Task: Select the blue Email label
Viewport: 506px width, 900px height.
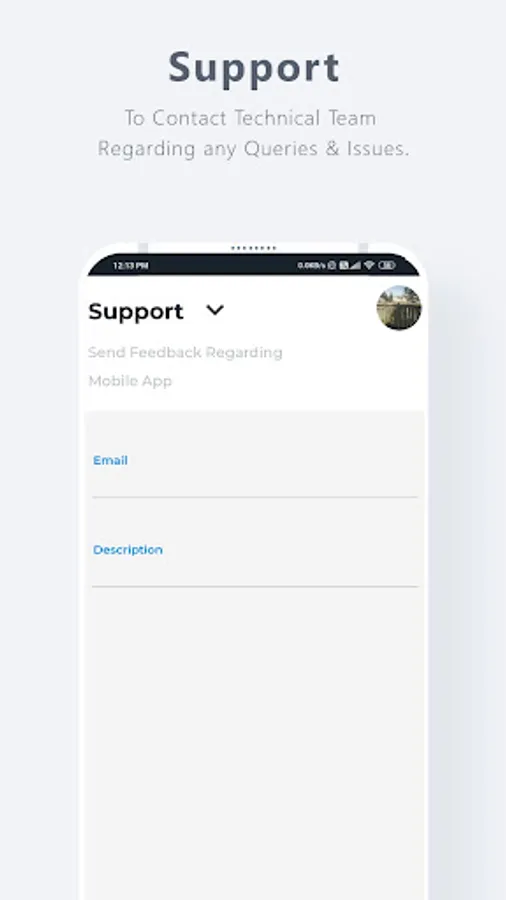Action: point(110,460)
